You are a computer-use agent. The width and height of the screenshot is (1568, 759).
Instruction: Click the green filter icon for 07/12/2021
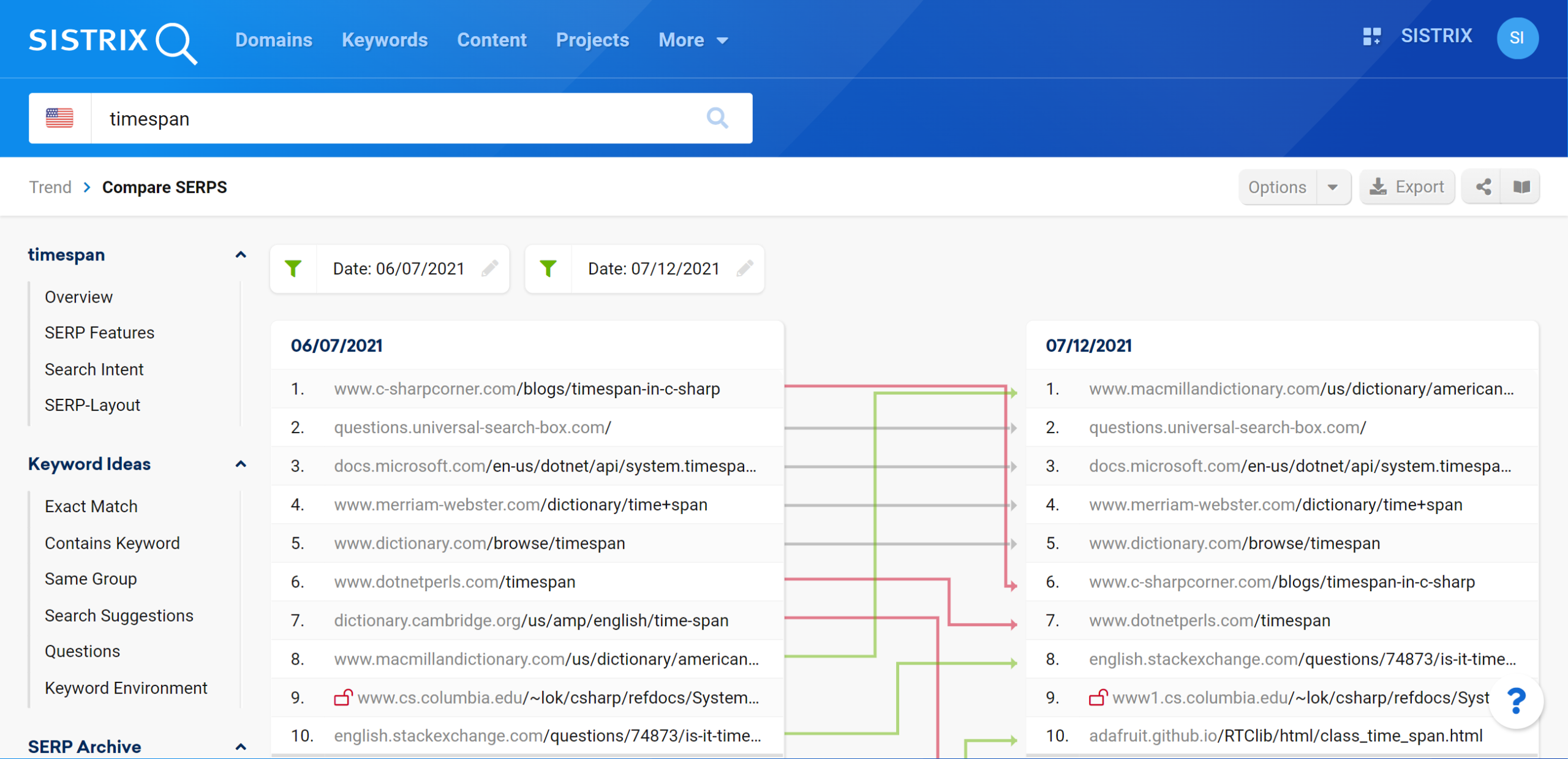click(x=548, y=268)
